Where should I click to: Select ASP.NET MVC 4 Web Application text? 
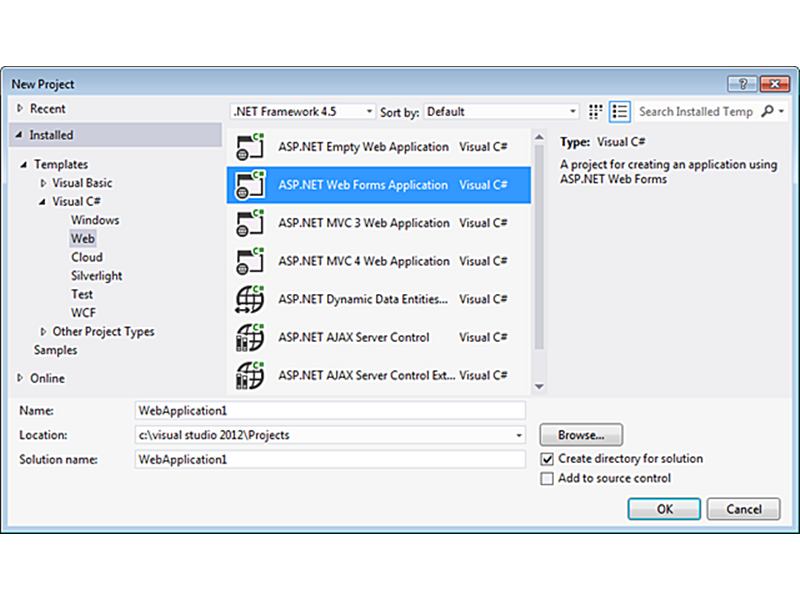point(364,261)
